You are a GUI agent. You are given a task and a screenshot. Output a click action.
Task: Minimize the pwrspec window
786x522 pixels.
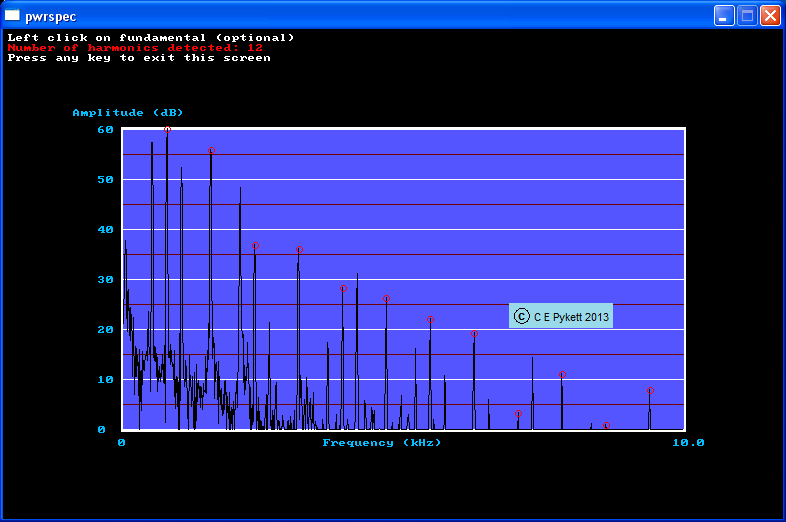724,16
